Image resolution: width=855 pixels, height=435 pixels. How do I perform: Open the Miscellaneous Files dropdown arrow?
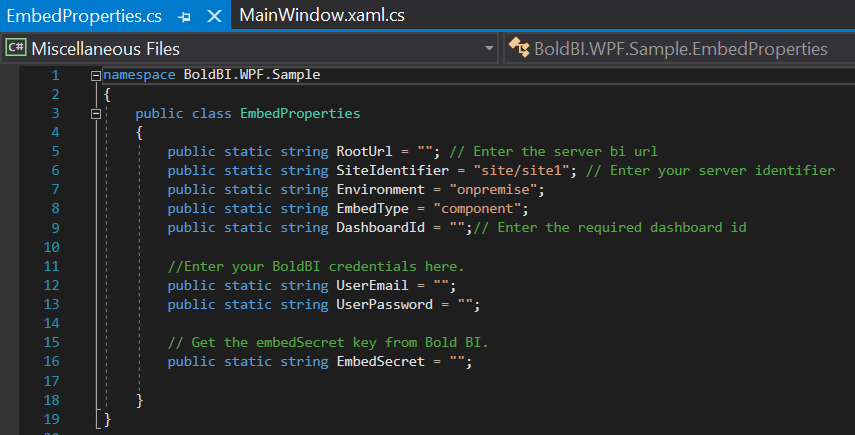(x=489, y=48)
